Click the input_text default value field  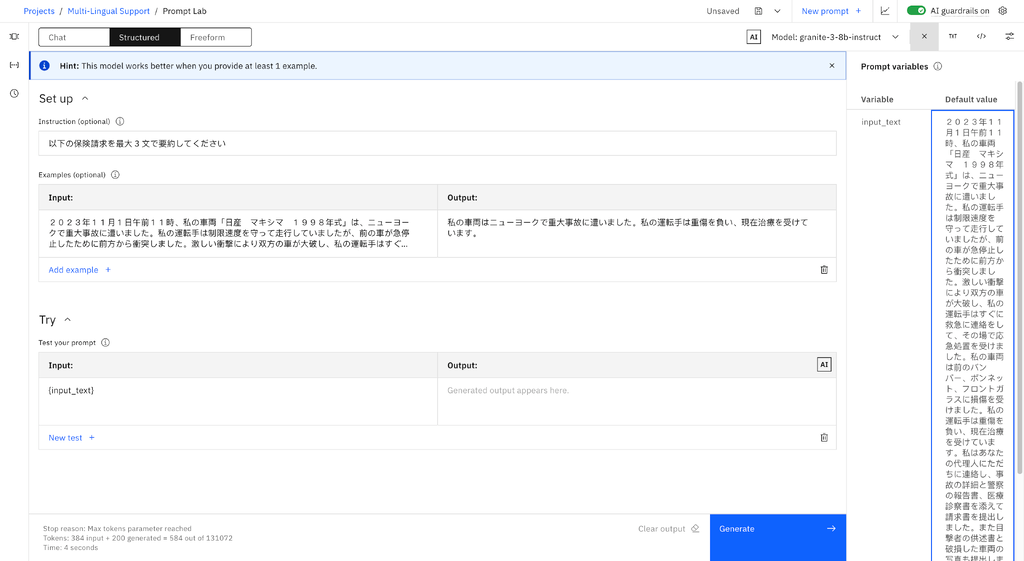click(x=973, y=335)
